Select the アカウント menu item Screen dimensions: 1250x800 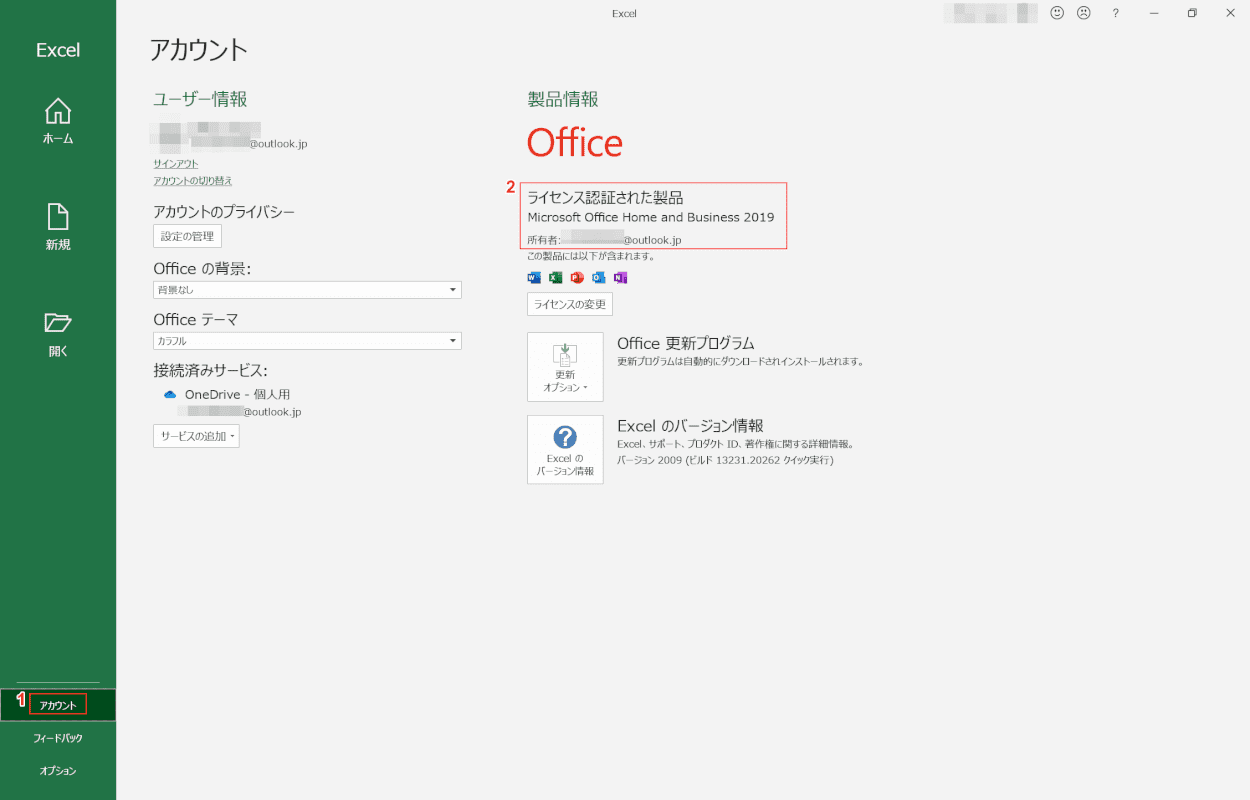click(58, 705)
